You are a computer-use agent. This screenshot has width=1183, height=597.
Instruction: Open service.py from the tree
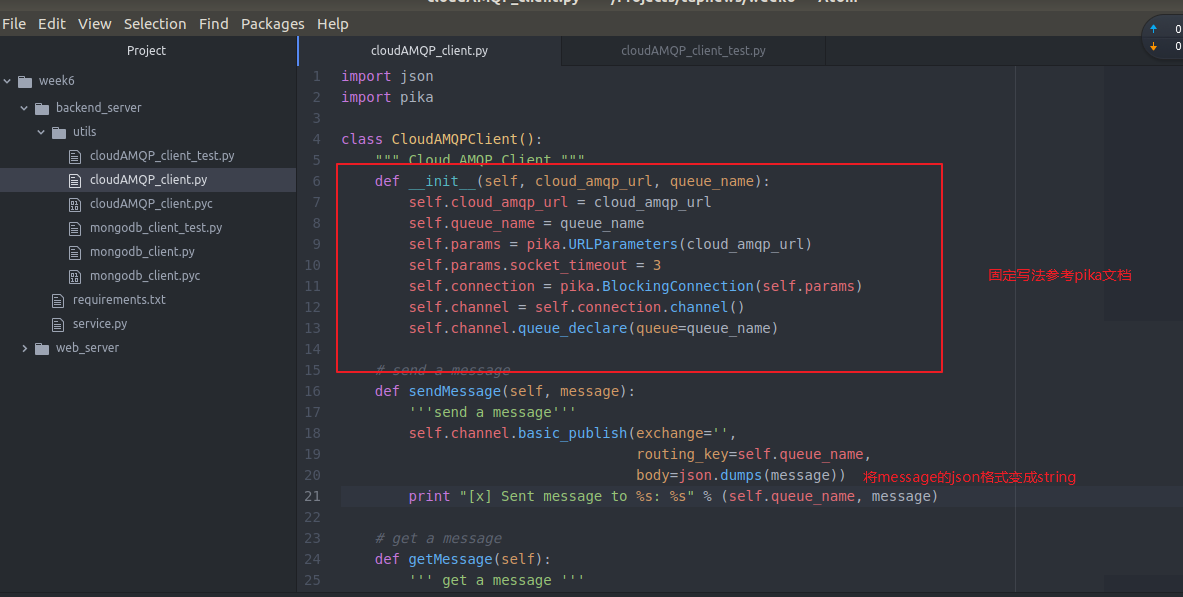click(x=100, y=324)
